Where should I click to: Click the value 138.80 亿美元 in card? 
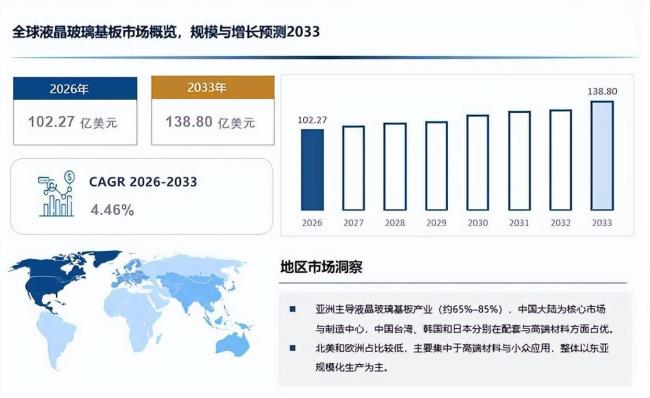[210, 122]
